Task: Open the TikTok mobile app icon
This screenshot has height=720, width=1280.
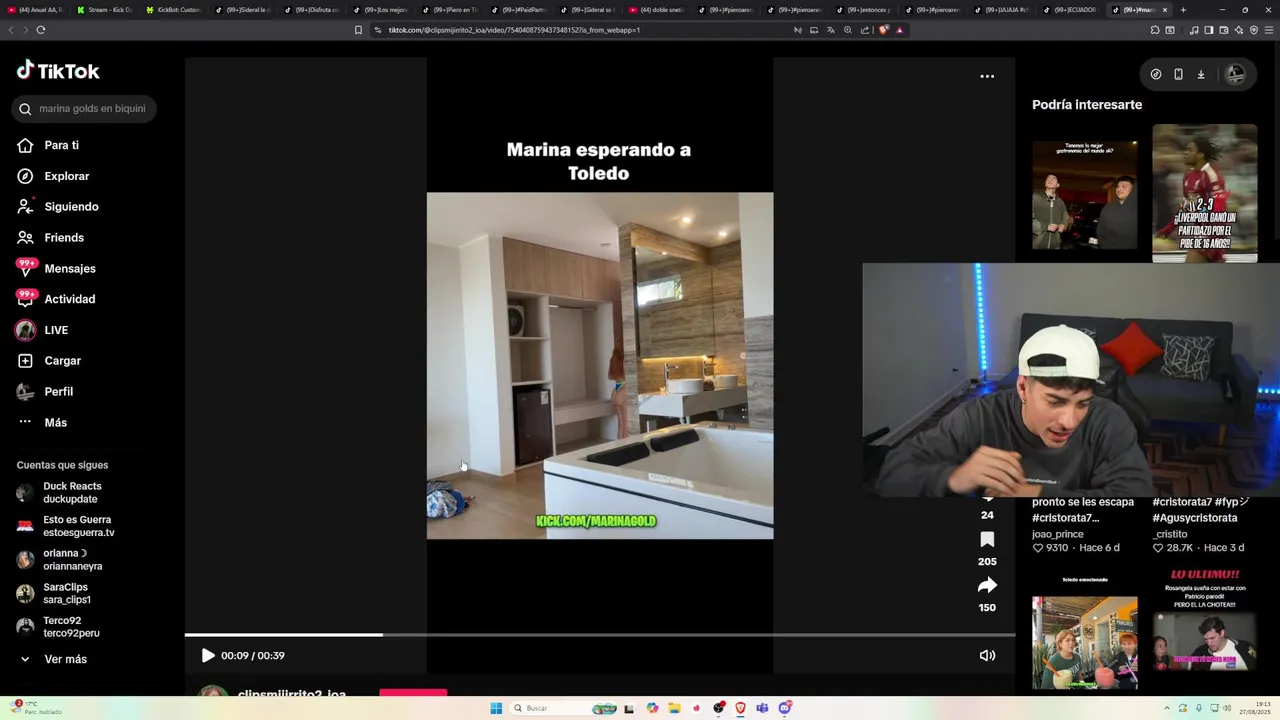Action: coord(1178,74)
